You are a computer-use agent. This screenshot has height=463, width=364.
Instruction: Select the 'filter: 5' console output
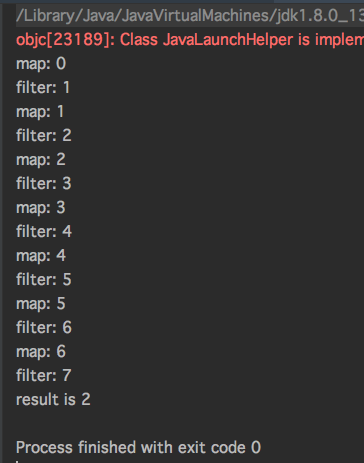tap(44, 280)
